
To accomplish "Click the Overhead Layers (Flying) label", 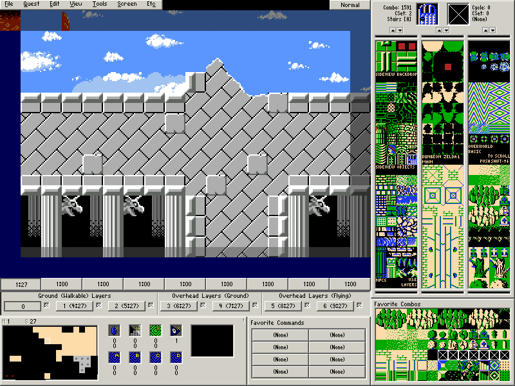I will 315,296.
